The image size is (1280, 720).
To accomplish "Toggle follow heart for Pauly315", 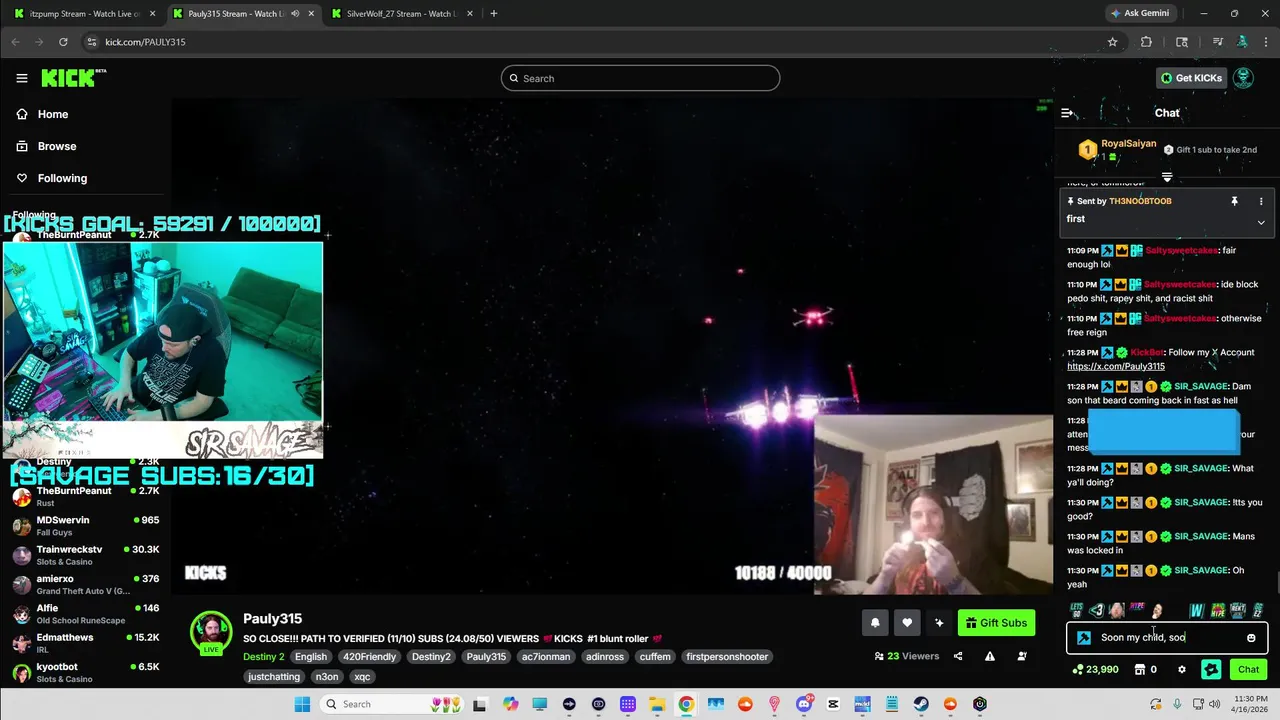I will [907, 623].
